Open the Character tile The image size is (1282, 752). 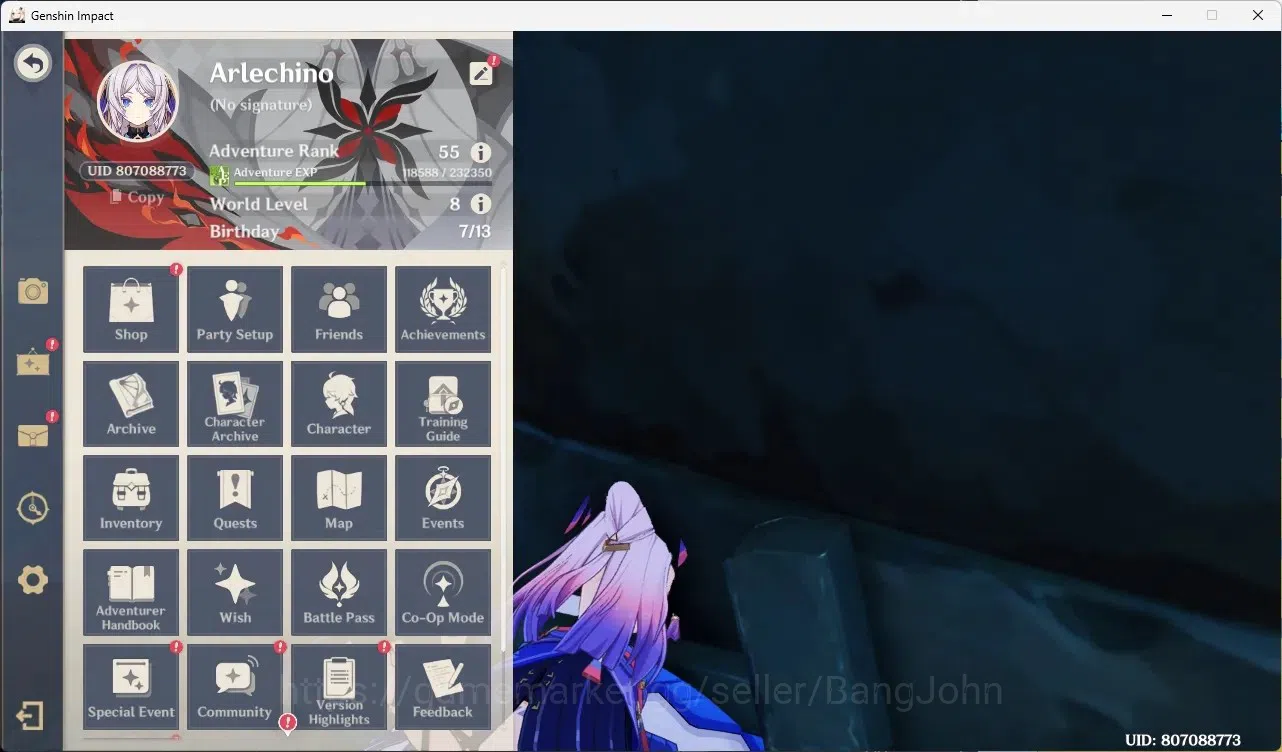tap(339, 403)
